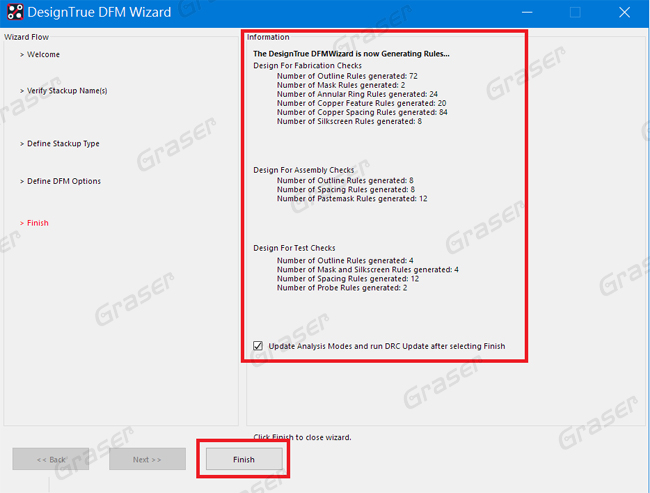This screenshot has width=650, height=493.
Task: Minimize the DFM Wizard window
Action: [x=527, y=12]
